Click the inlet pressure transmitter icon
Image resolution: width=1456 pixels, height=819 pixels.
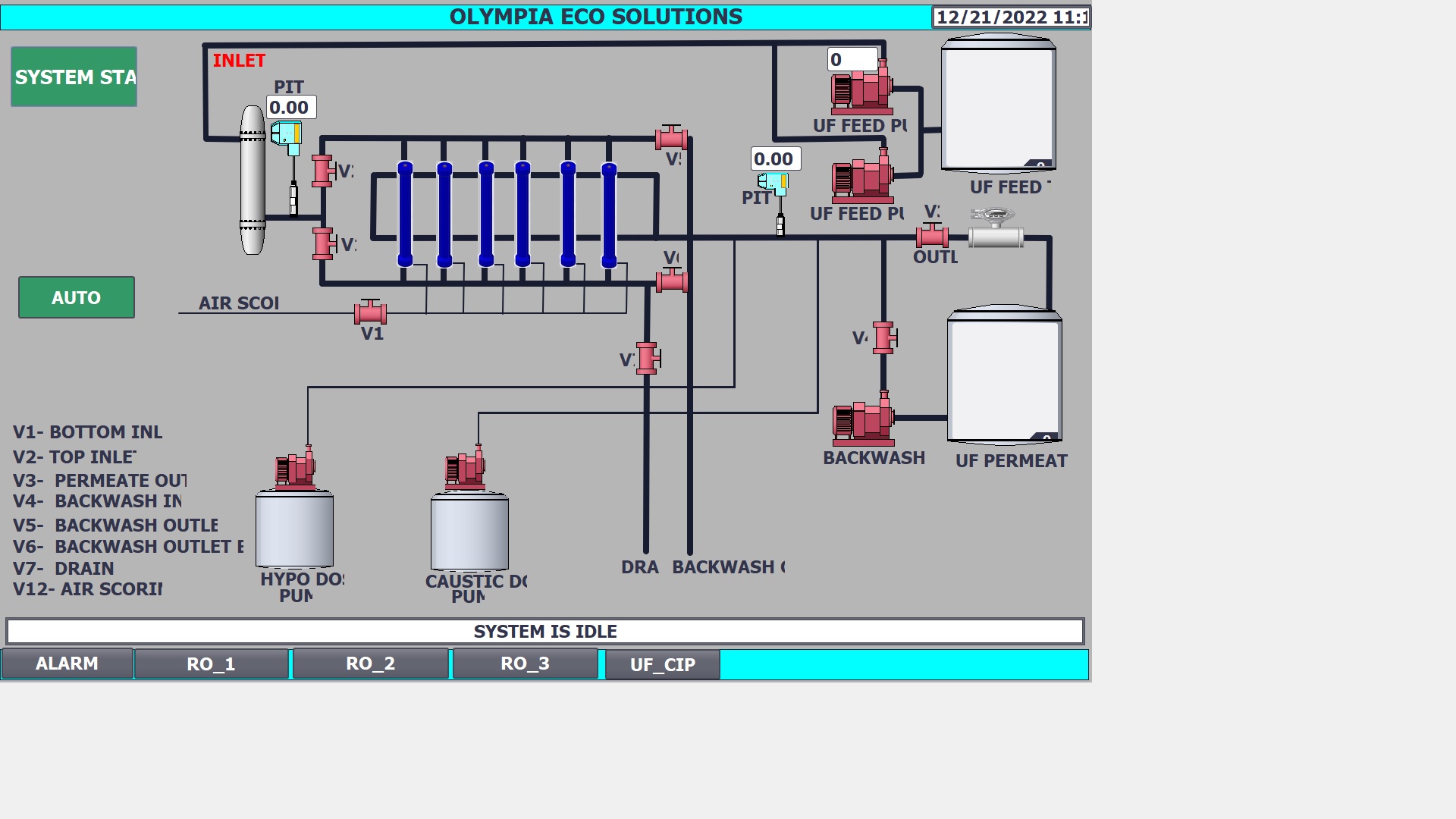tap(287, 136)
